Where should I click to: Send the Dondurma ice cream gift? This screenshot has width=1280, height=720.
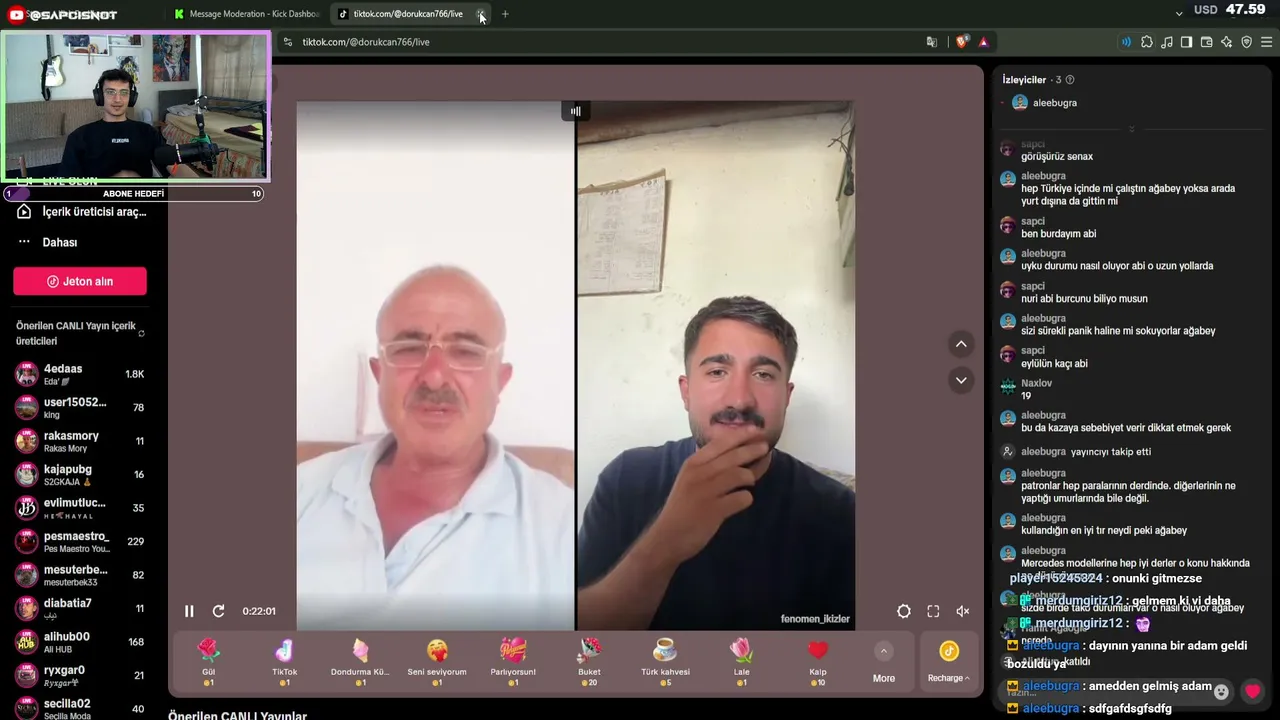point(360,662)
